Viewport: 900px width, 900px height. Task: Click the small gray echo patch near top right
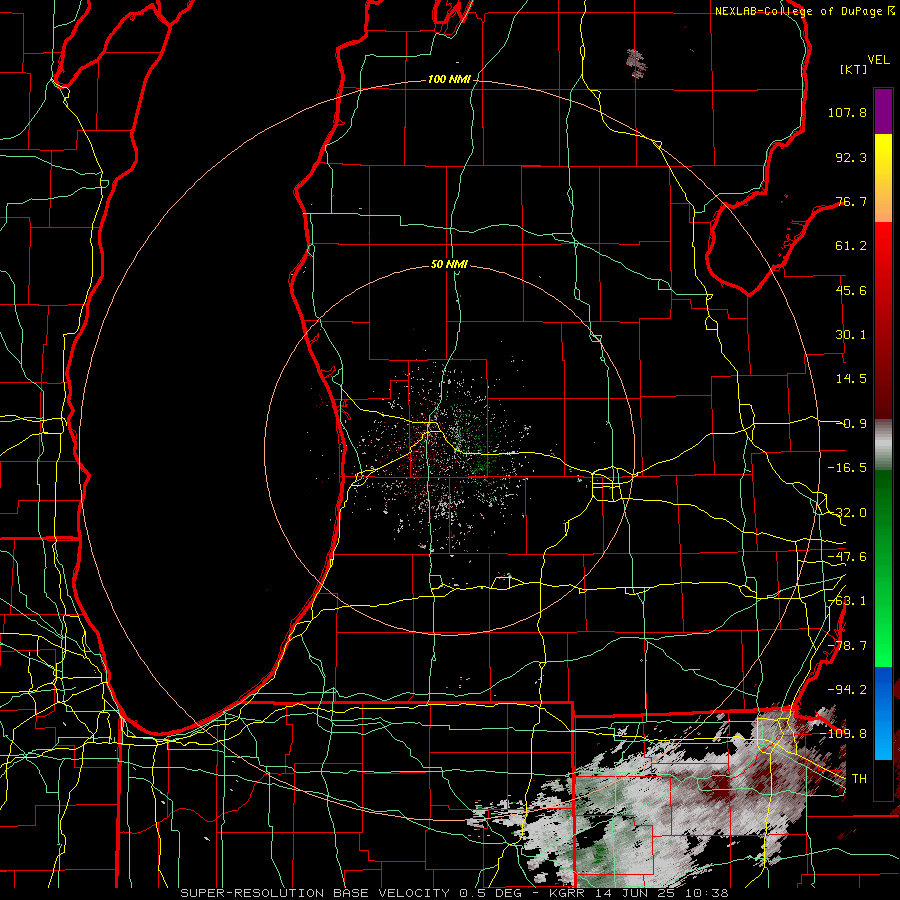tap(636, 62)
